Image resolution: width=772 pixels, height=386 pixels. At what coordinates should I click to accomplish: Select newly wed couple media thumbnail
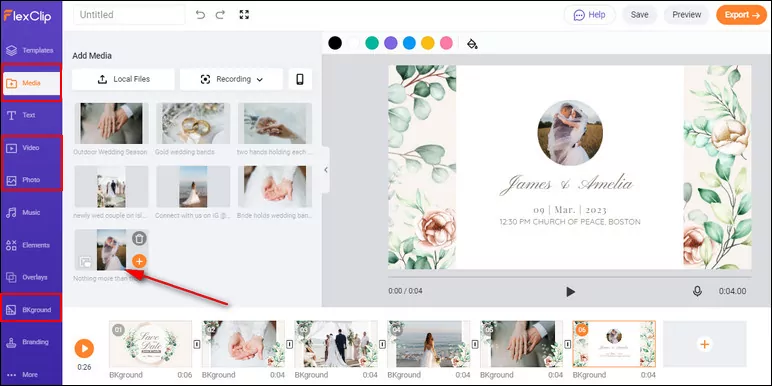(x=111, y=187)
